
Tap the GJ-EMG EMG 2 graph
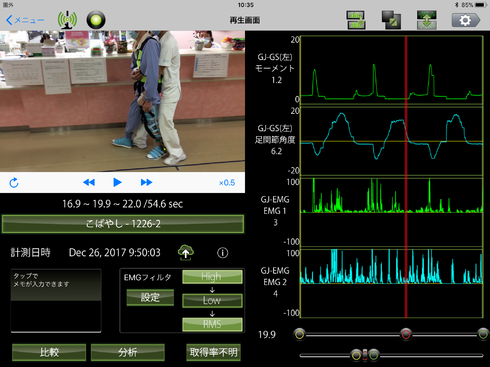point(392,283)
